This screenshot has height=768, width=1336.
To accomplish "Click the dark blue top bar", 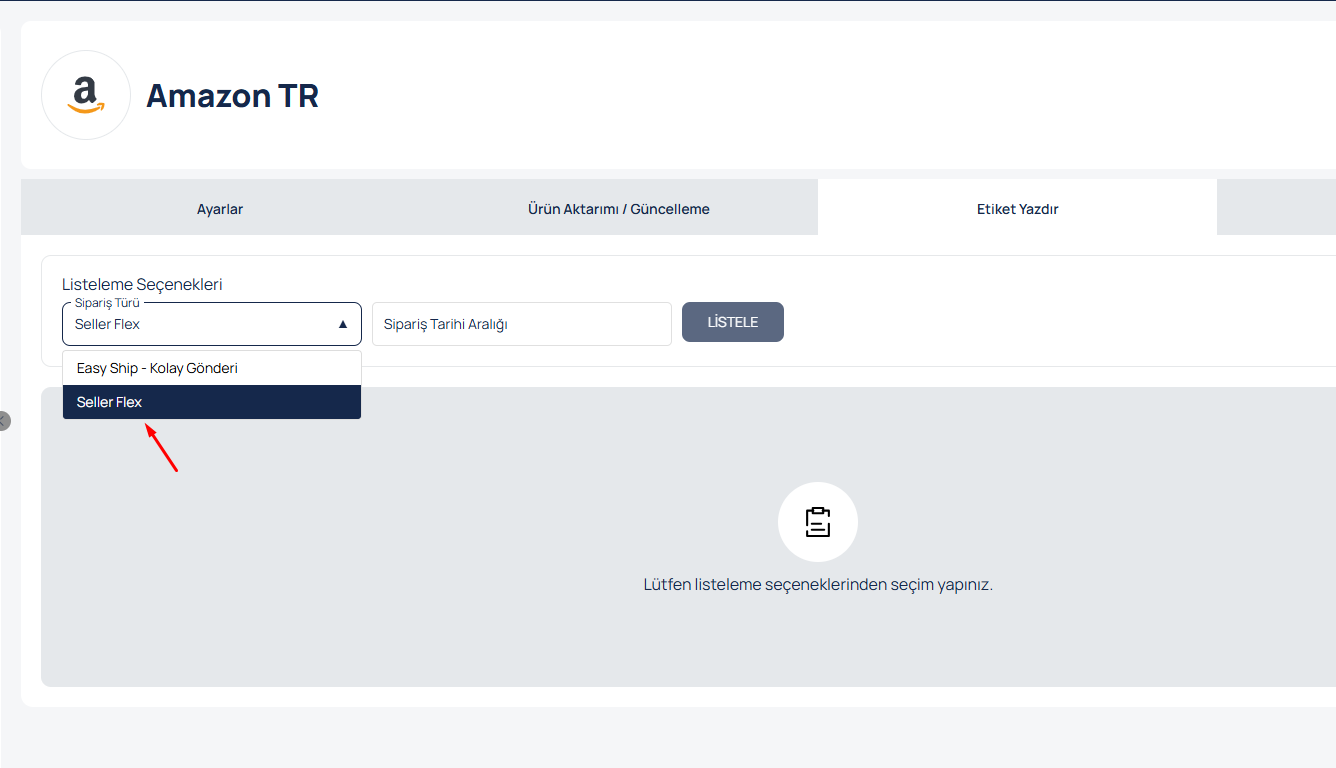I will point(668,1).
